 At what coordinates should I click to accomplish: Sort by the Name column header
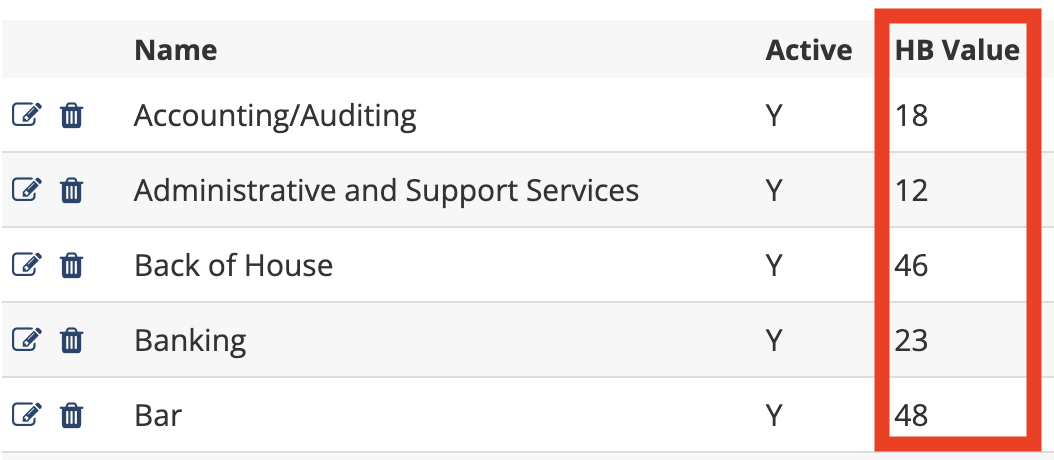coord(175,50)
